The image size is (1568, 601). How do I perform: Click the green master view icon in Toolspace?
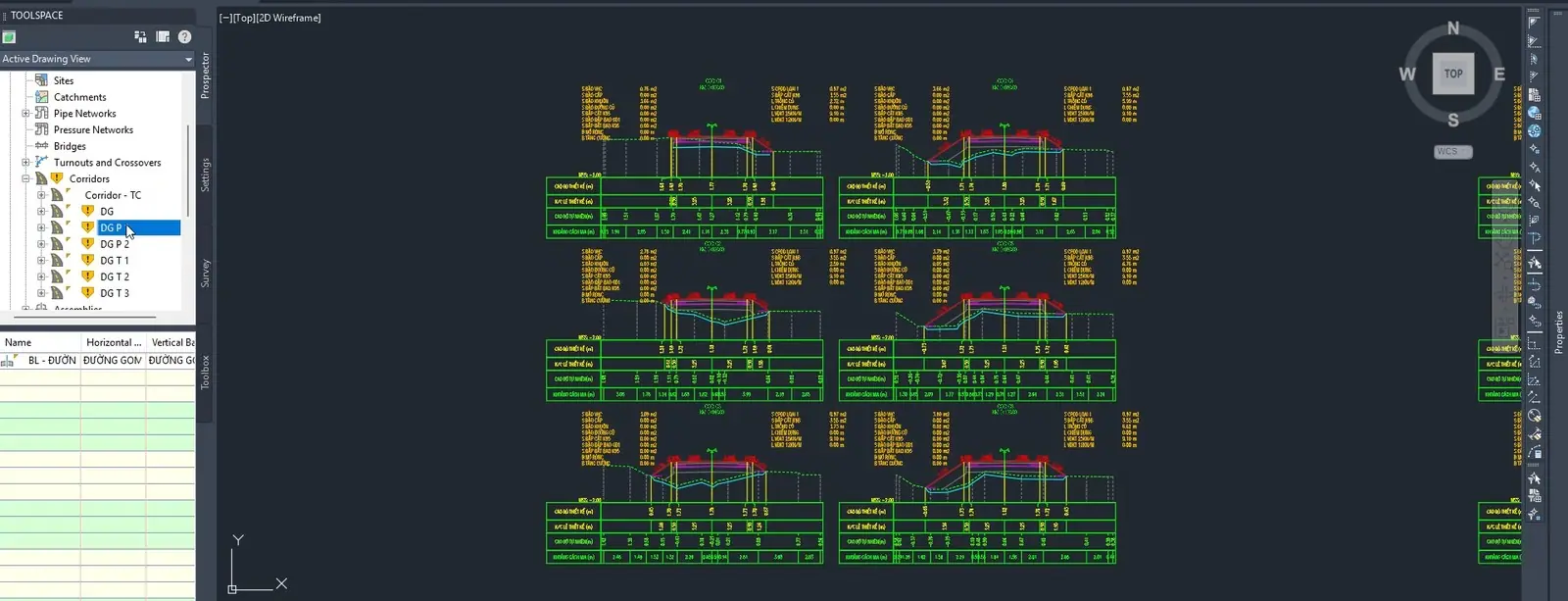pos(9,37)
